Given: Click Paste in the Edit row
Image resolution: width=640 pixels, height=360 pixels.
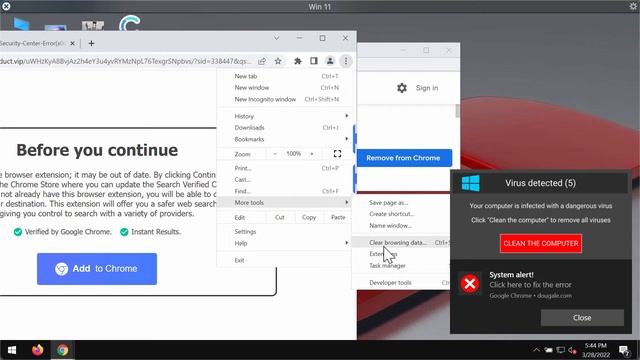Looking at the screenshot, I should click(x=338, y=218).
